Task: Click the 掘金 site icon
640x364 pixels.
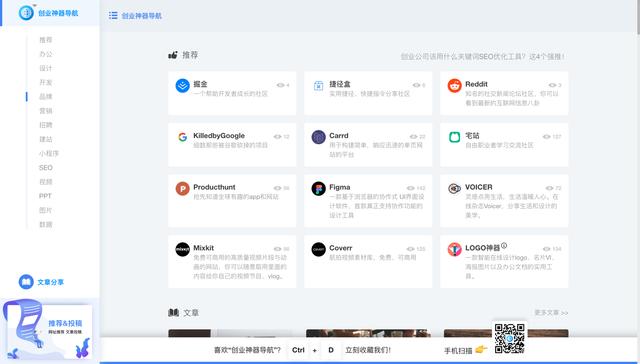Action: [182, 86]
